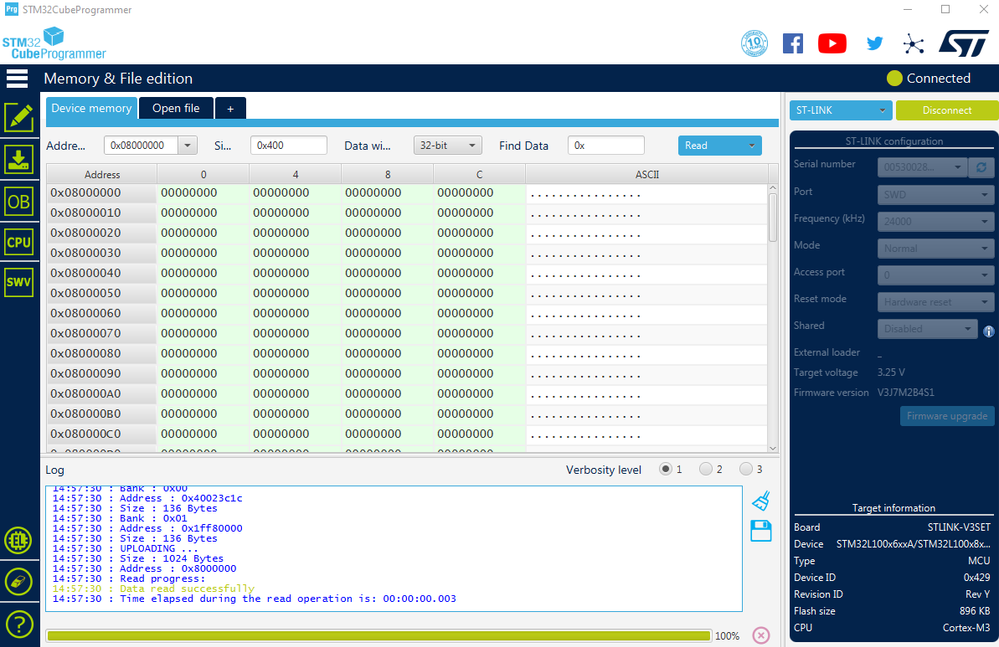Open the ST YouTube channel icon
The image size is (999, 647).
pyautogui.click(x=832, y=43)
